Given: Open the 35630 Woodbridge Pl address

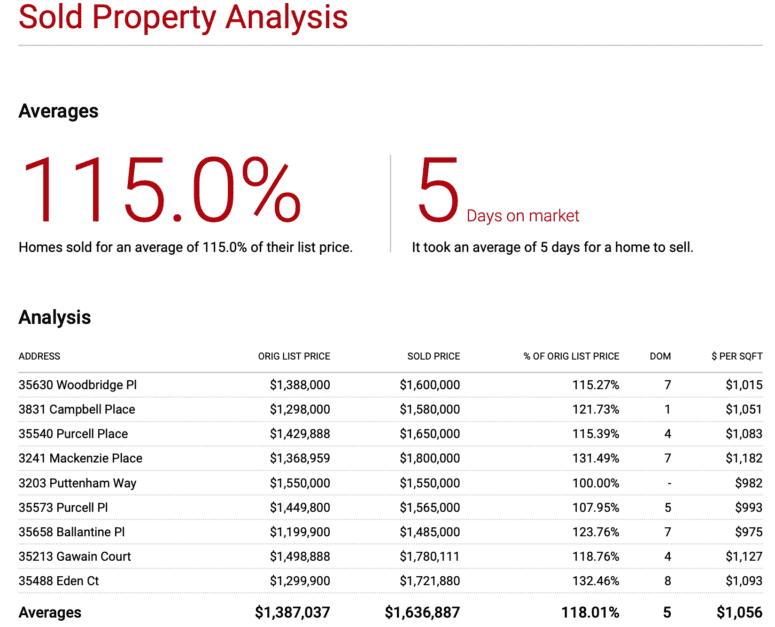Looking at the screenshot, I should (78, 385).
